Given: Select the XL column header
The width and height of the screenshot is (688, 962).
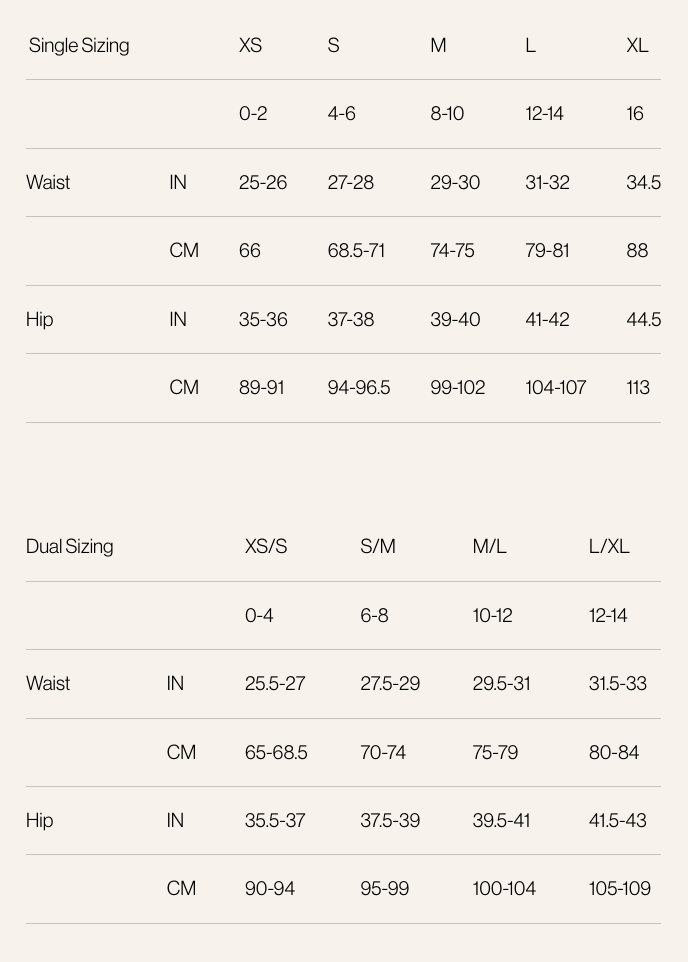Looking at the screenshot, I should click(637, 45).
